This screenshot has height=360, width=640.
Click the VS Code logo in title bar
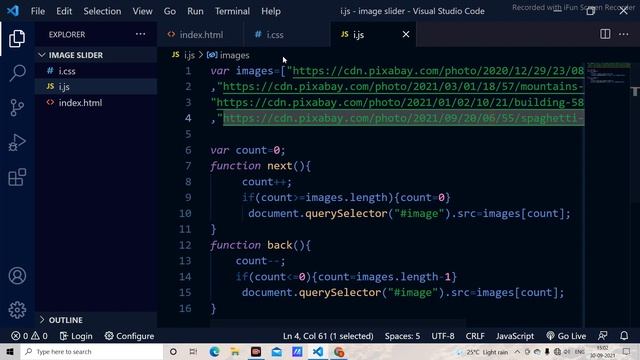tap(13, 11)
